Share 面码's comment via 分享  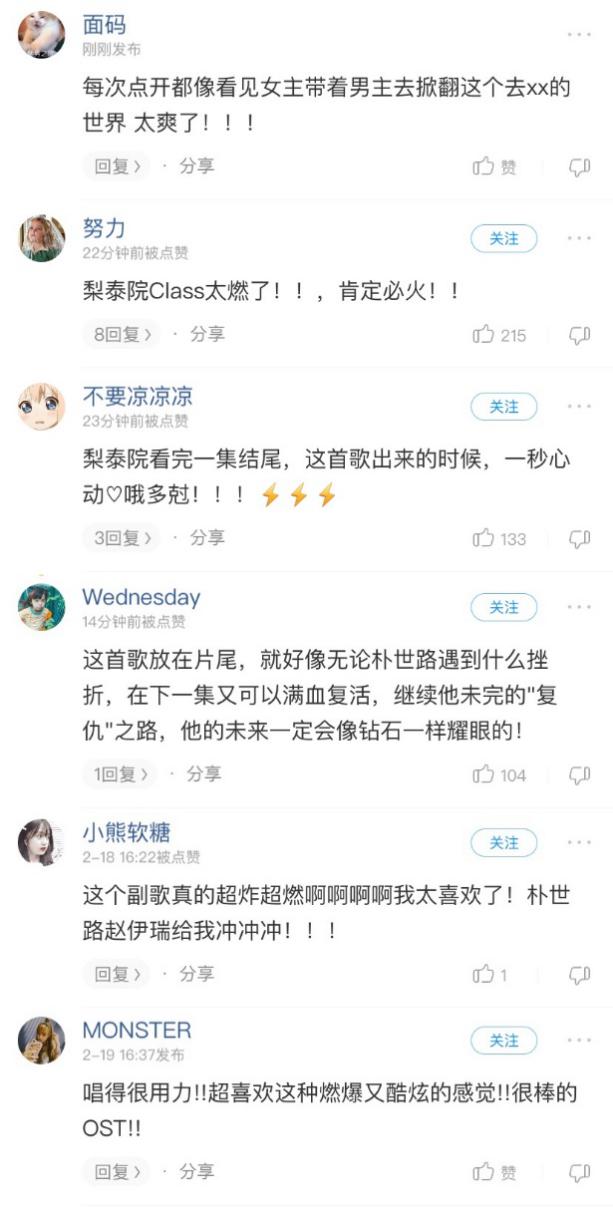pos(197,167)
